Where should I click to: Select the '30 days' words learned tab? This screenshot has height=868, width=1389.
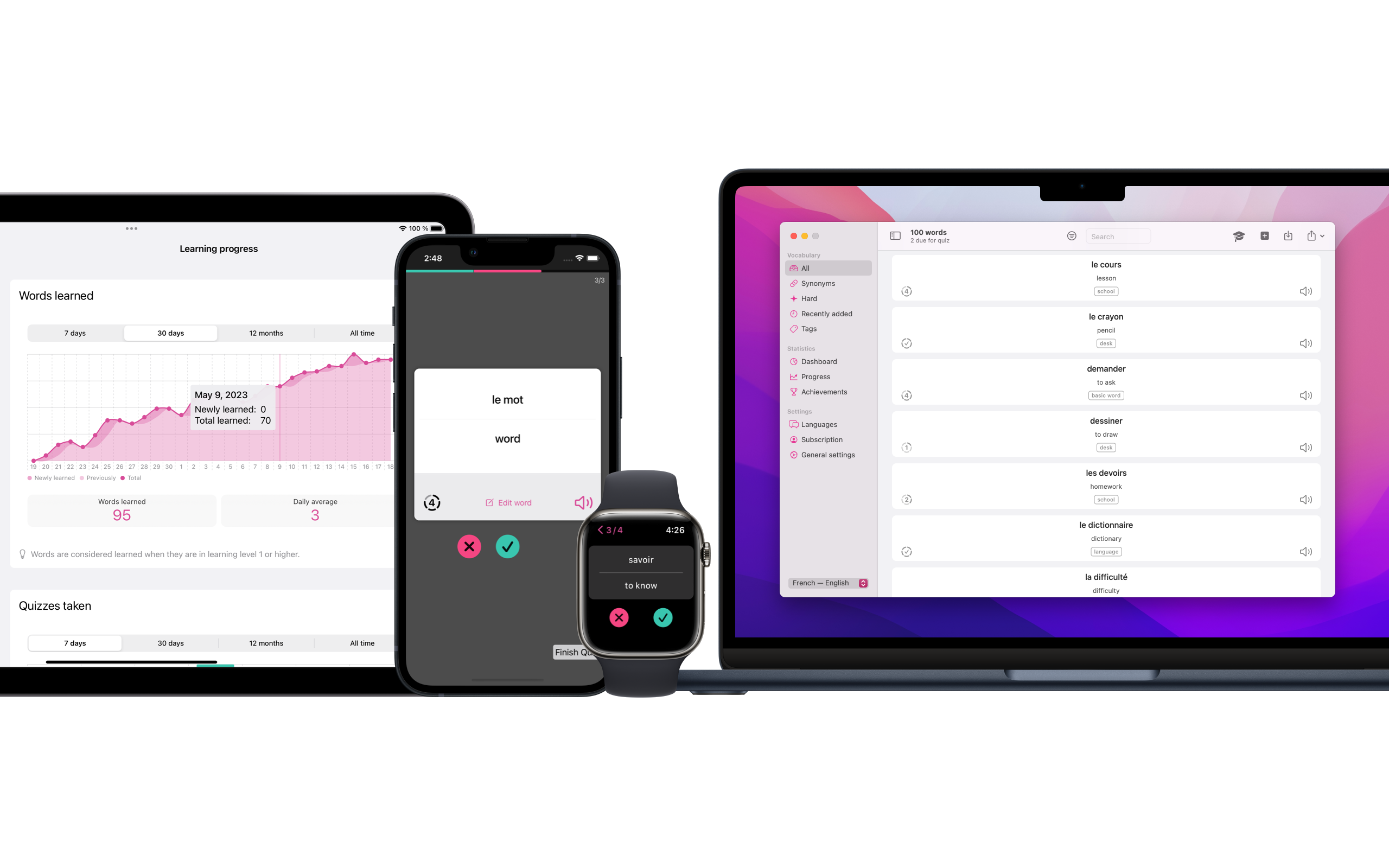[170, 332]
